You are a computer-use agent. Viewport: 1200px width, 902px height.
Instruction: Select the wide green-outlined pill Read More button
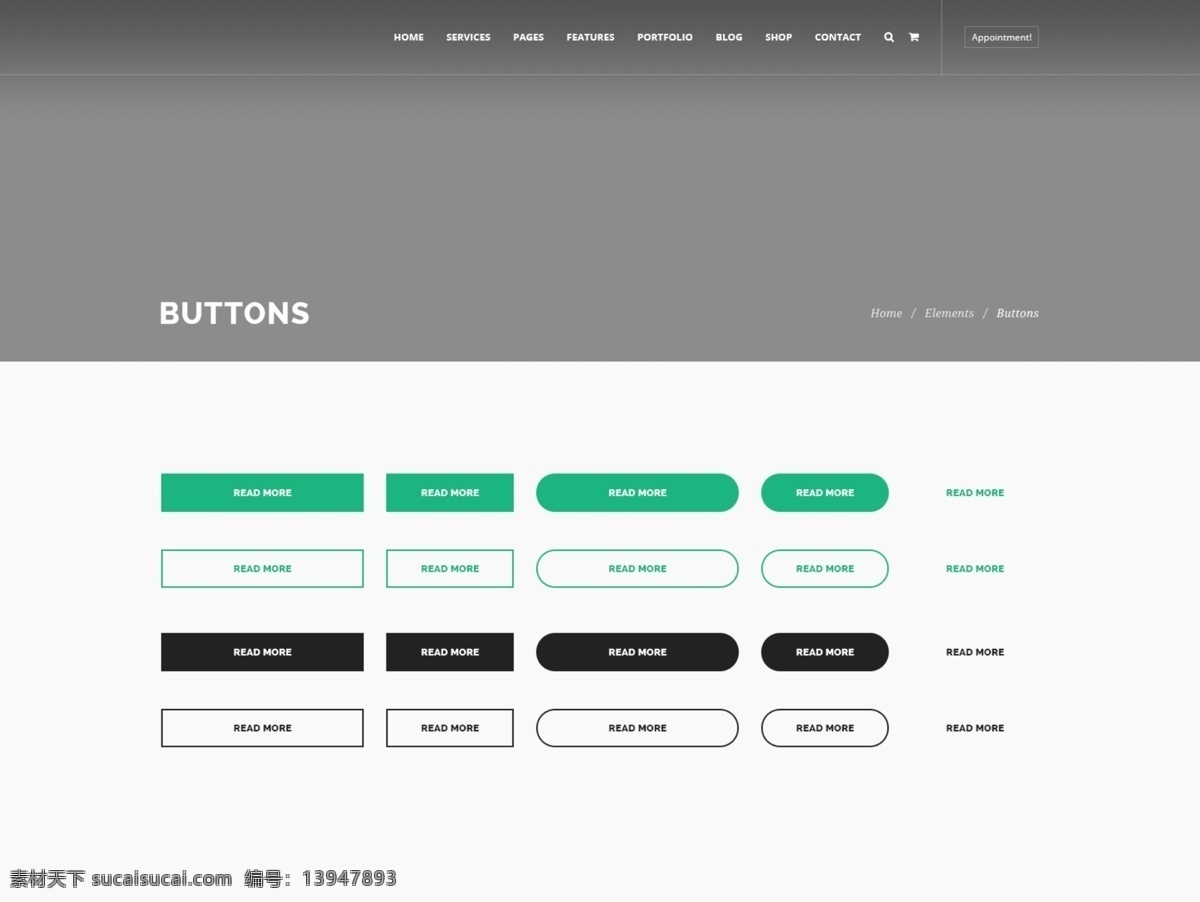637,569
